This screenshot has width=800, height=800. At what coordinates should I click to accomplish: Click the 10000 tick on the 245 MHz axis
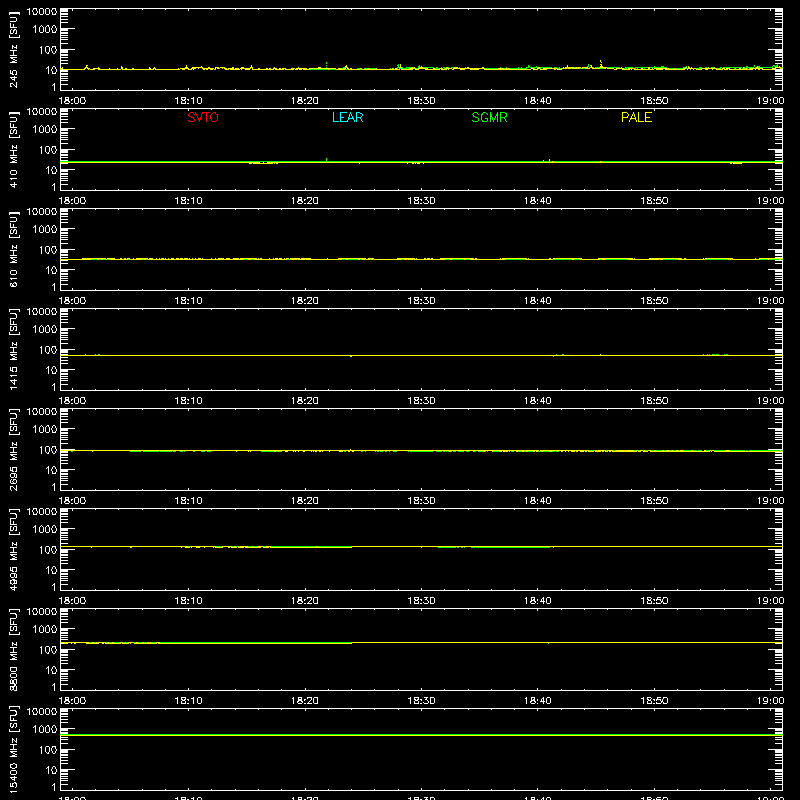(x=42, y=12)
